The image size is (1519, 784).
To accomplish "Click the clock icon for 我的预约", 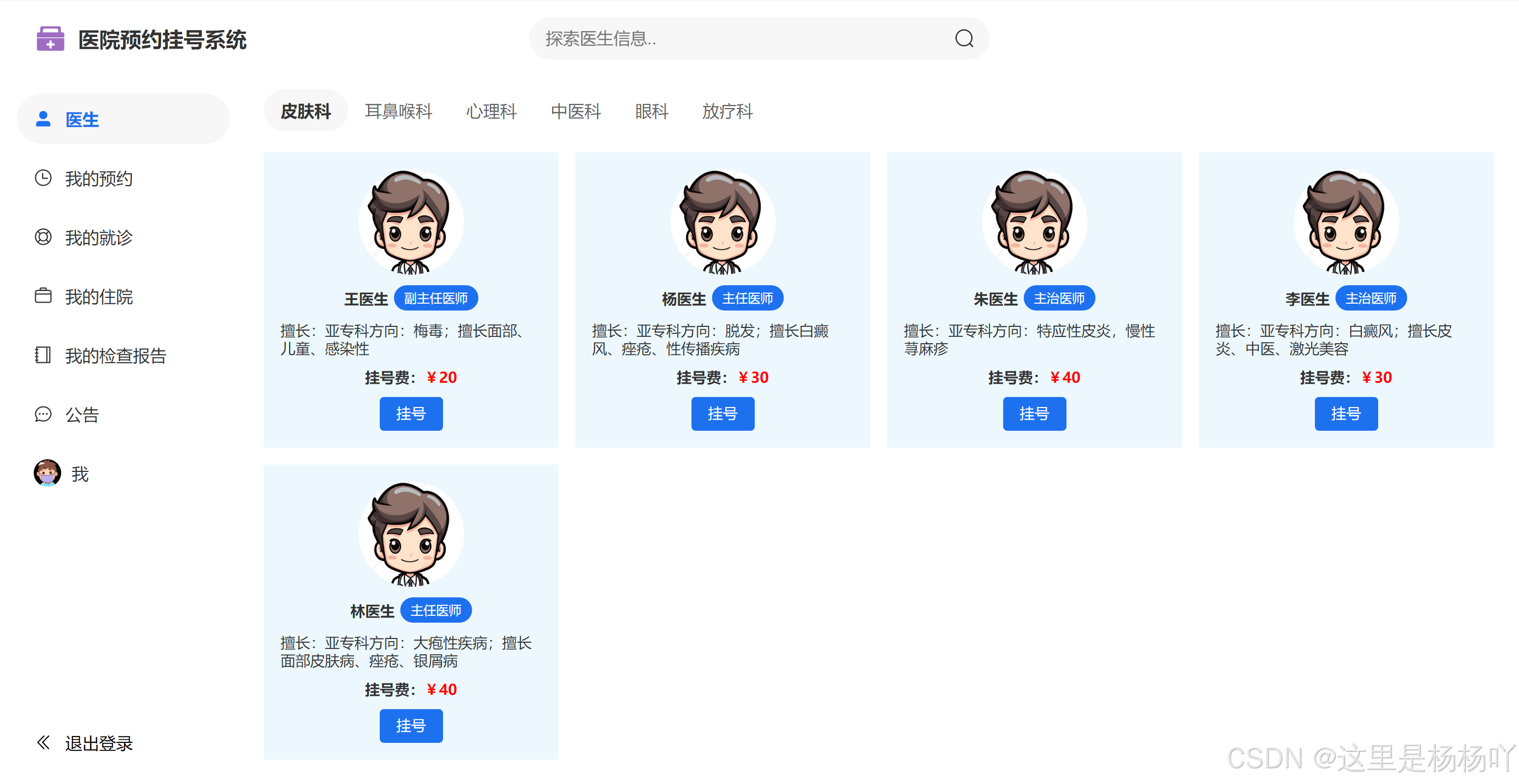I will click(43, 178).
